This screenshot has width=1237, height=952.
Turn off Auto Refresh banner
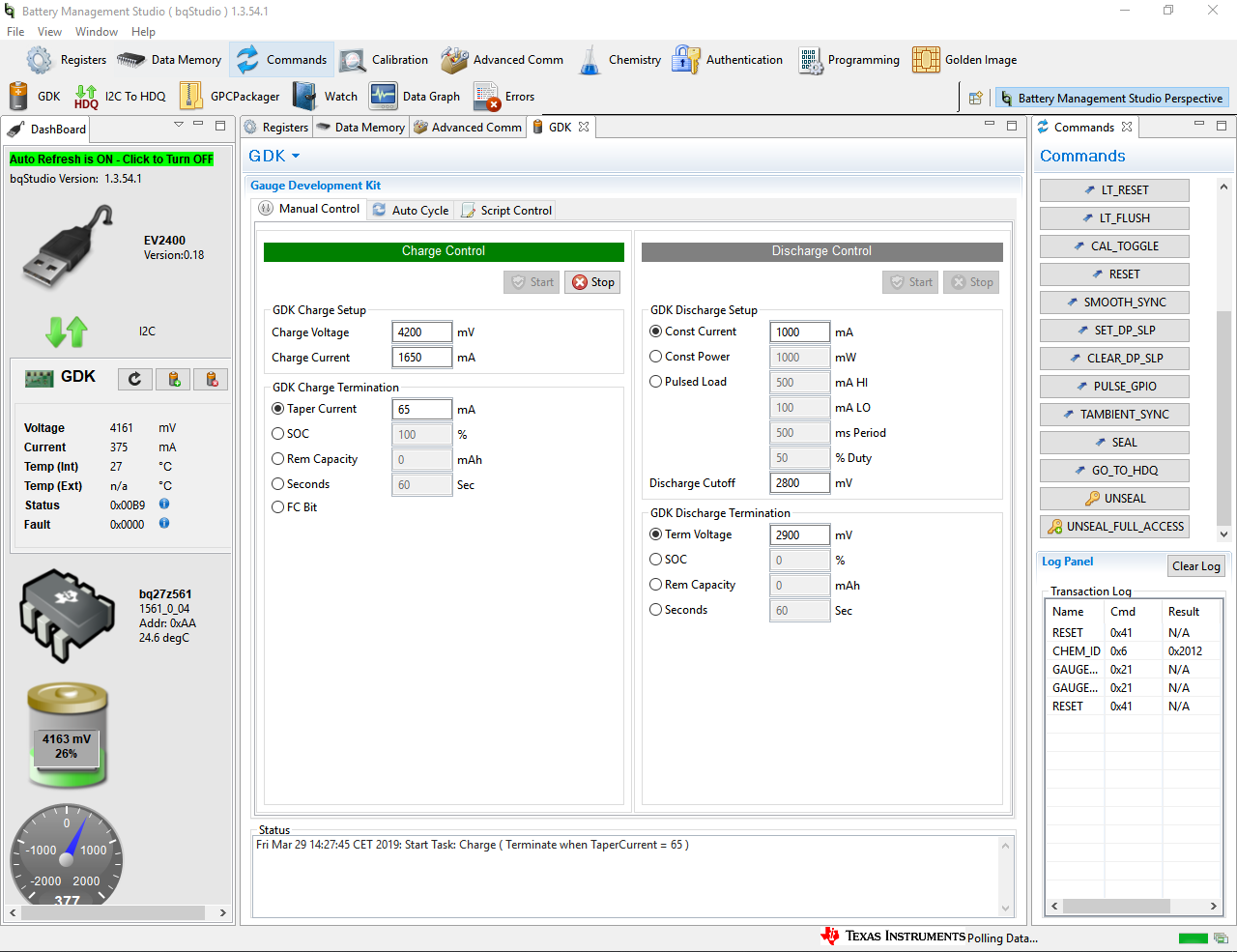112,159
